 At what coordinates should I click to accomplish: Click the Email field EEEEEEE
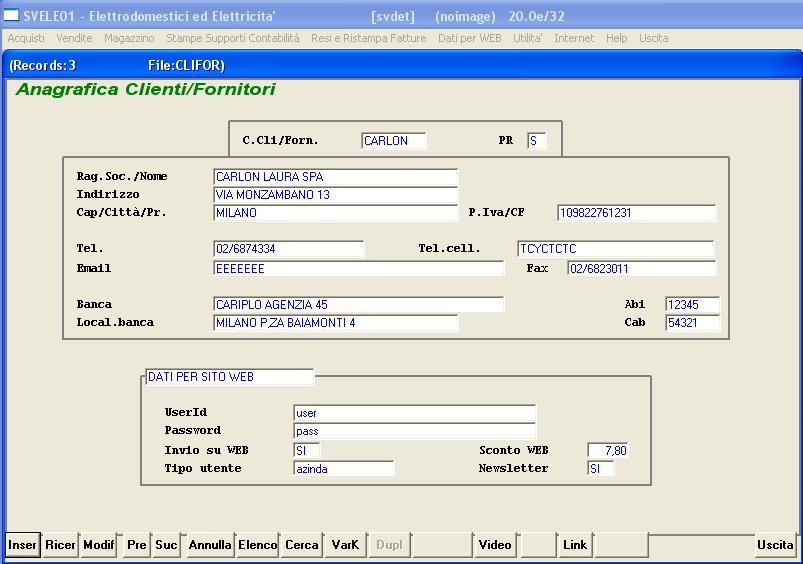tap(358, 268)
